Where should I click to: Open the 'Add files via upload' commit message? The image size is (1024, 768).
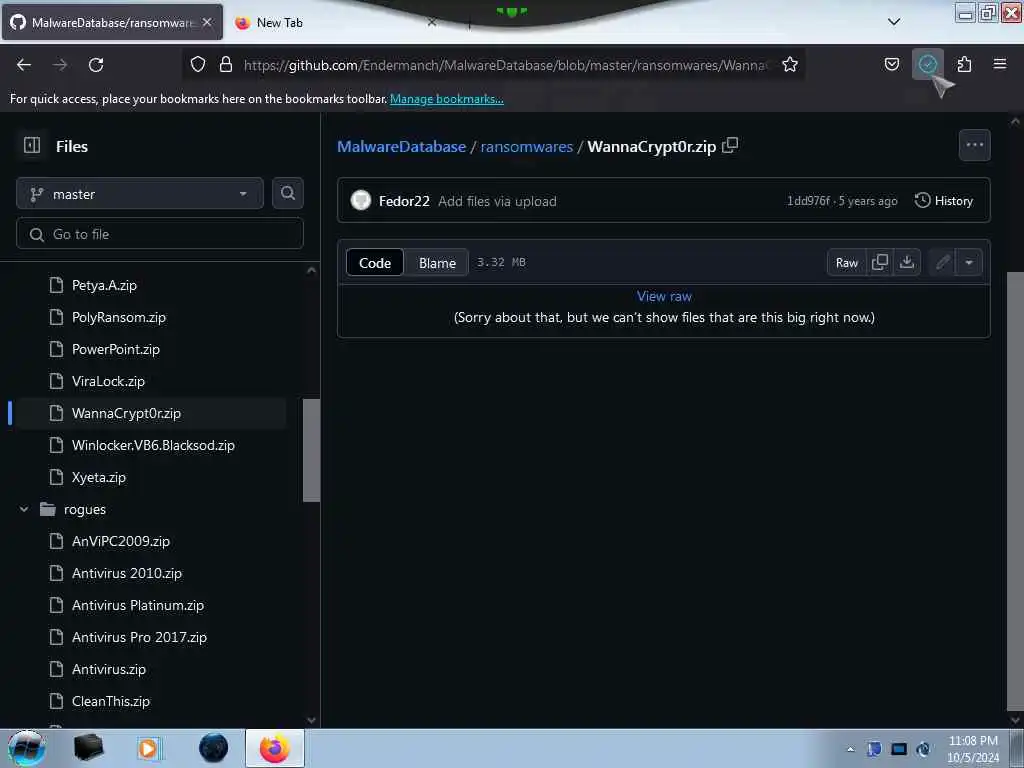(497, 201)
